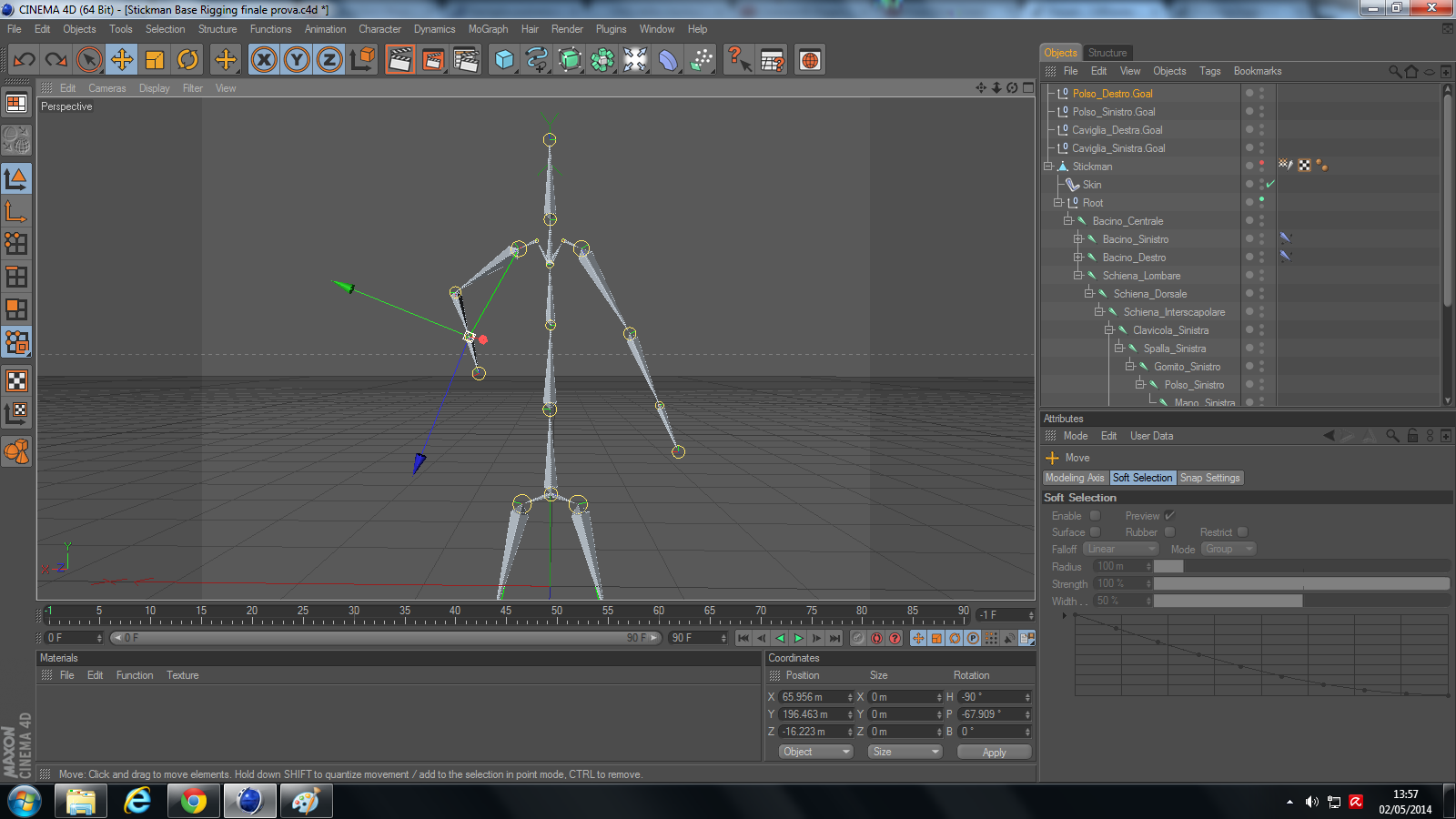Enable Soft Selection checkbox
The width and height of the screenshot is (1456, 819).
pyautogui.click(x=1096, y=516)
